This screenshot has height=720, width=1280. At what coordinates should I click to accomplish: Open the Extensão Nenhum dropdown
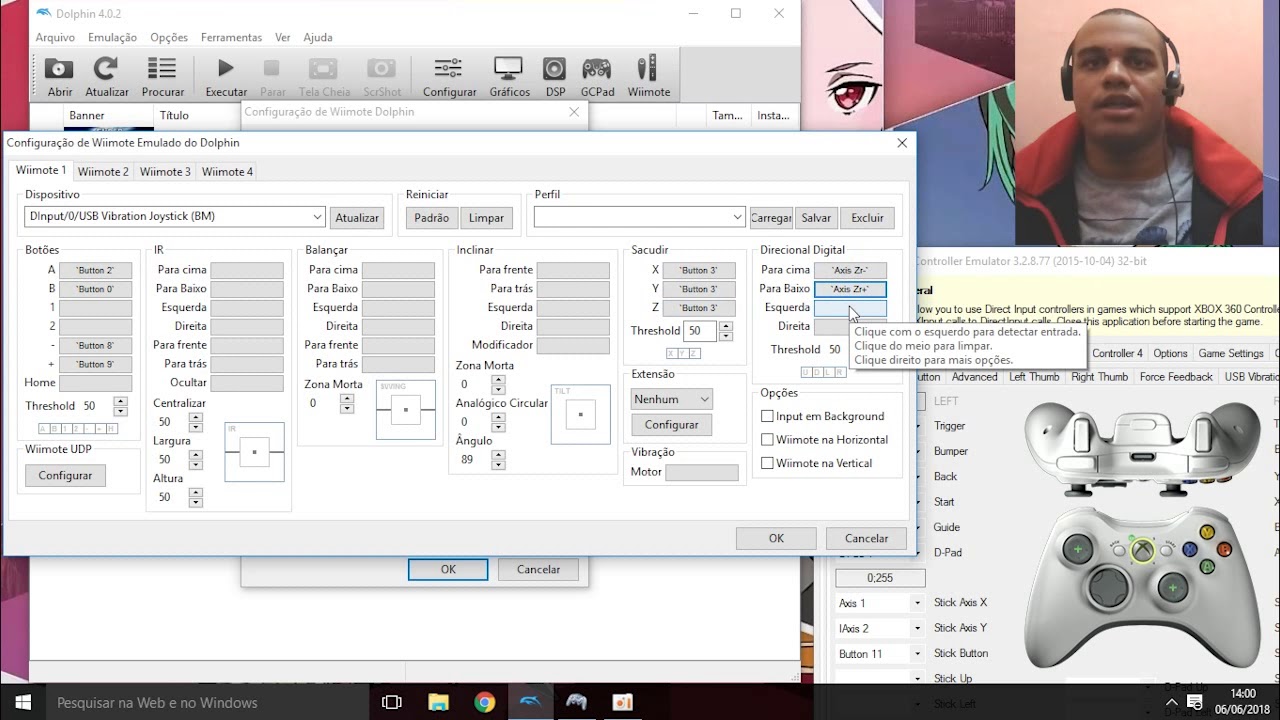[x=672, y=399]
